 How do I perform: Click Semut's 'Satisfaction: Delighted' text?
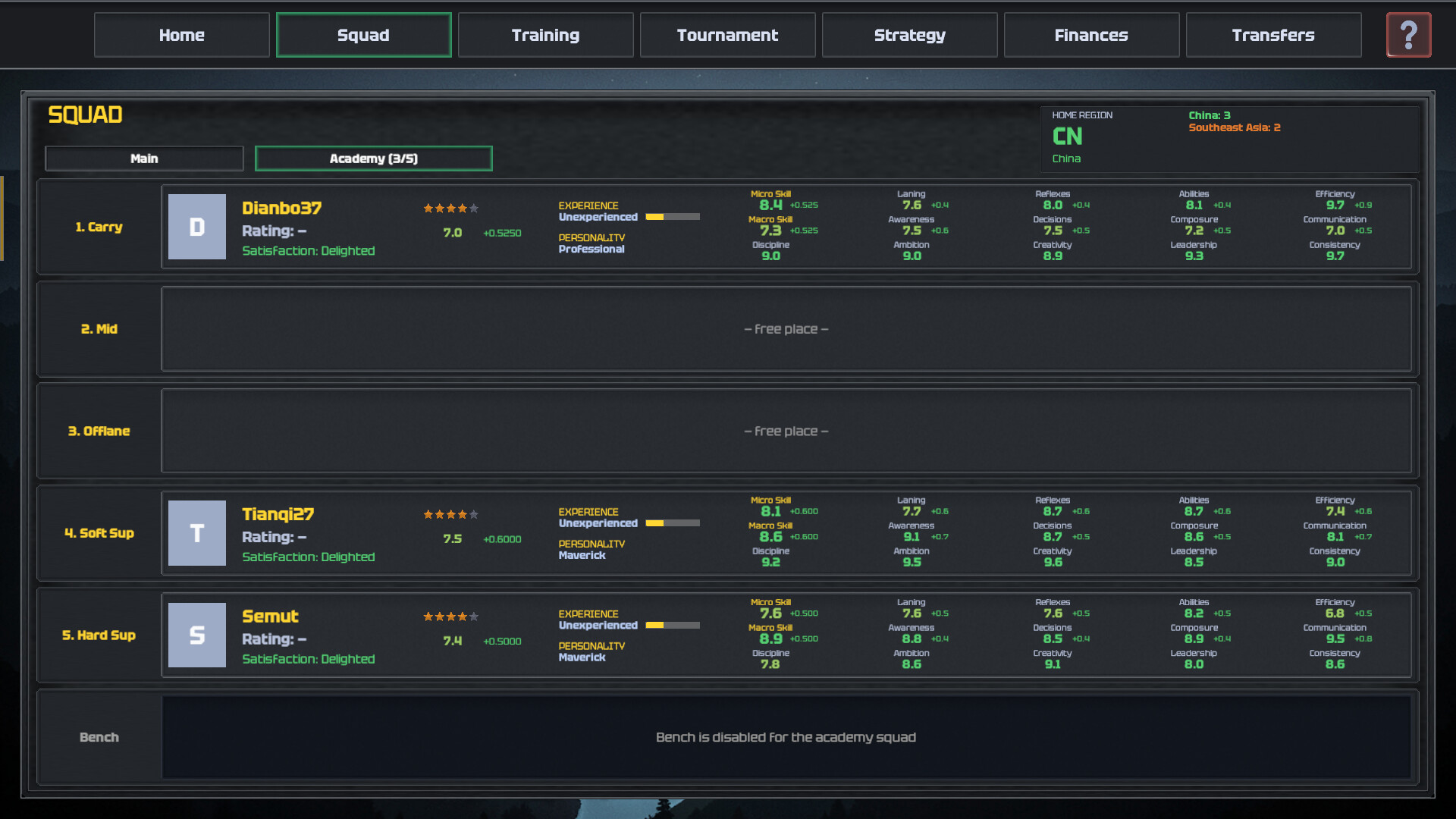(x=309, y=659)
